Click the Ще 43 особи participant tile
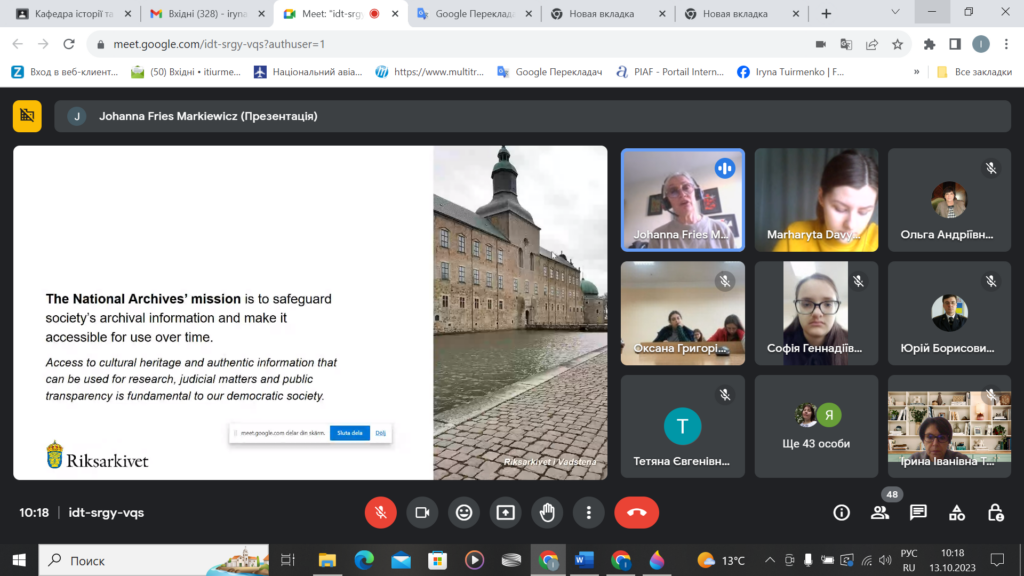Image resolution: width=1024 pixels, height=576 pixels. coord(817,427)
